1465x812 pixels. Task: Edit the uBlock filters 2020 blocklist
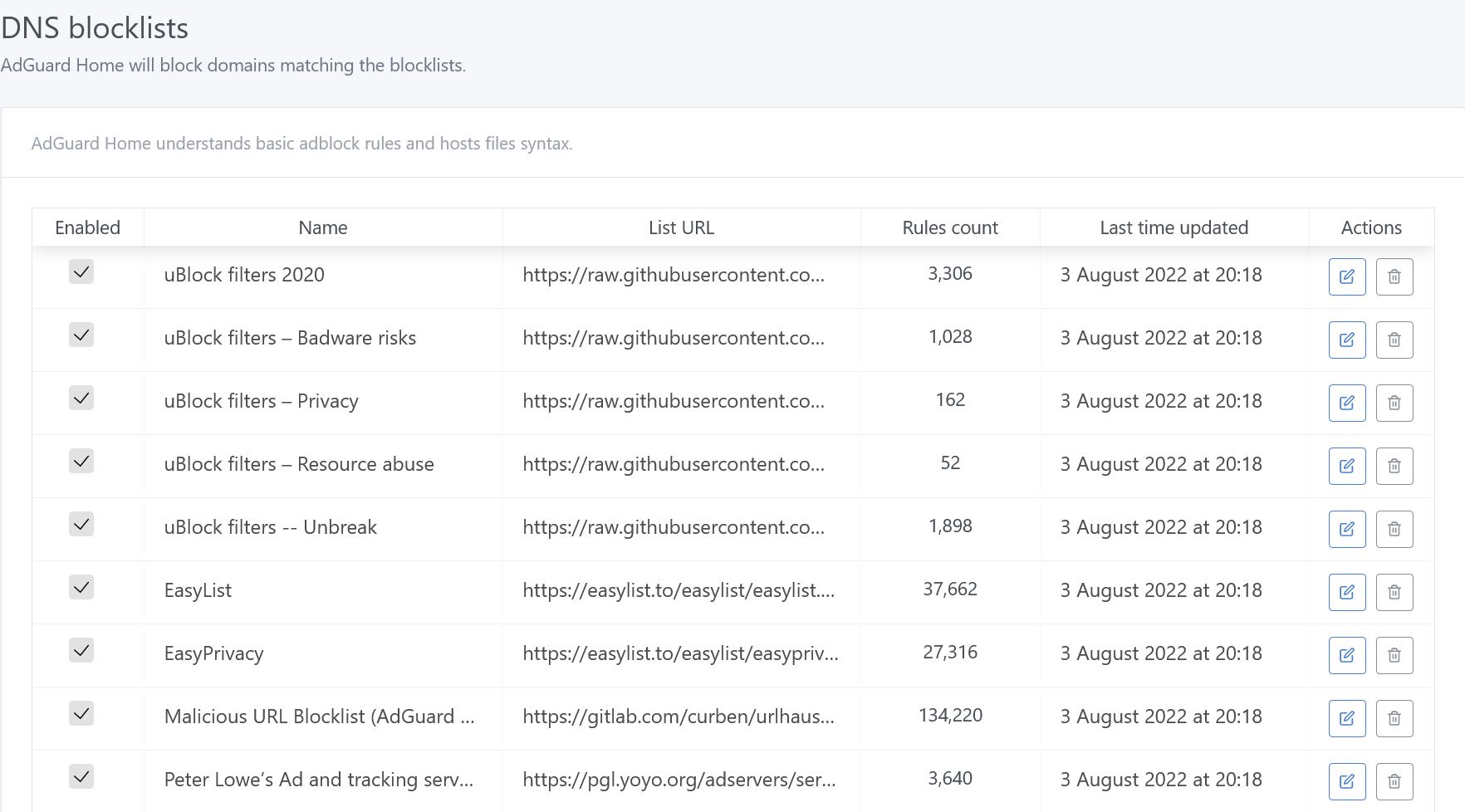click(1347, 276)
